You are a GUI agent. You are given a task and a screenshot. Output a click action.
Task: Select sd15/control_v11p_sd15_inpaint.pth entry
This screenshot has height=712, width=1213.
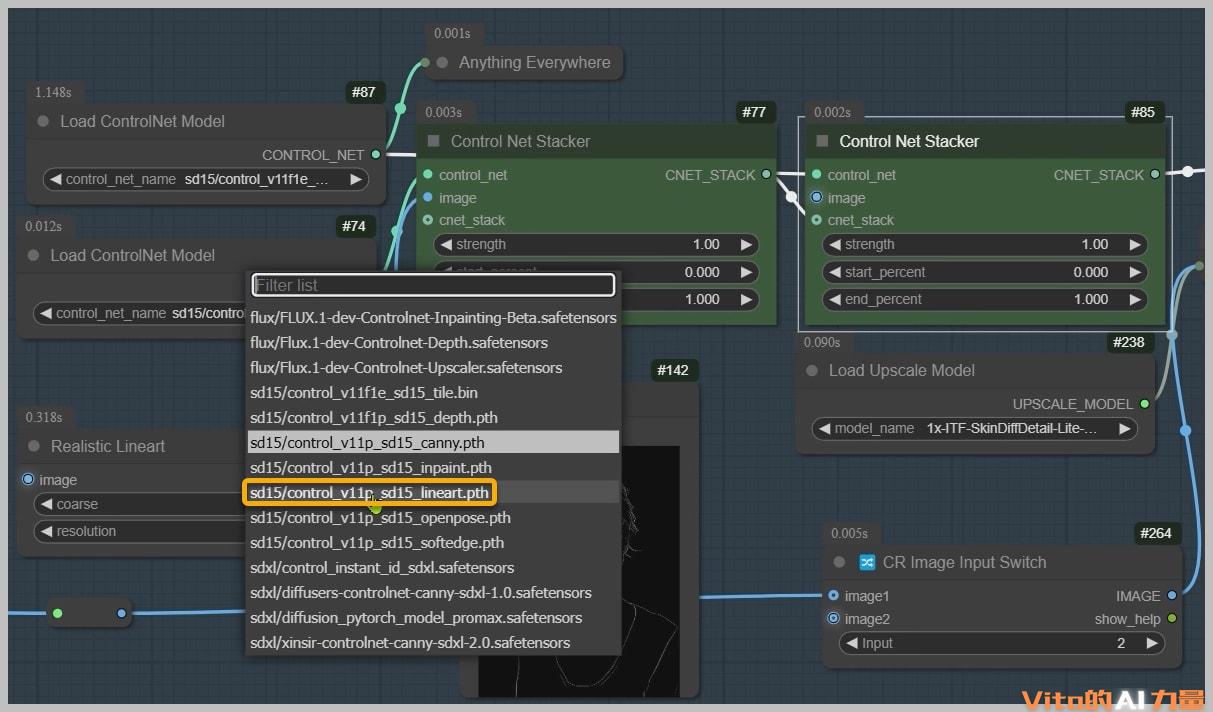click(433, 467)
